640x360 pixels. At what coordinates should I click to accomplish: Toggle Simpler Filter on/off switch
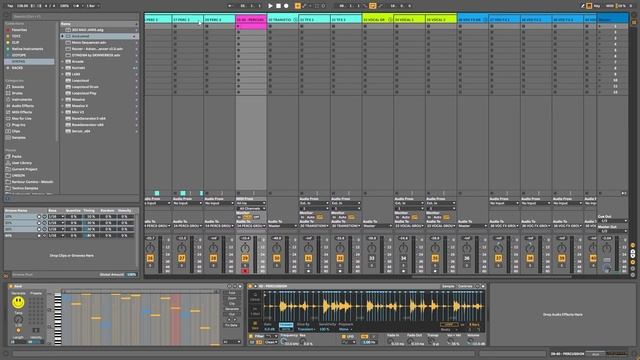tap(251, 336)
